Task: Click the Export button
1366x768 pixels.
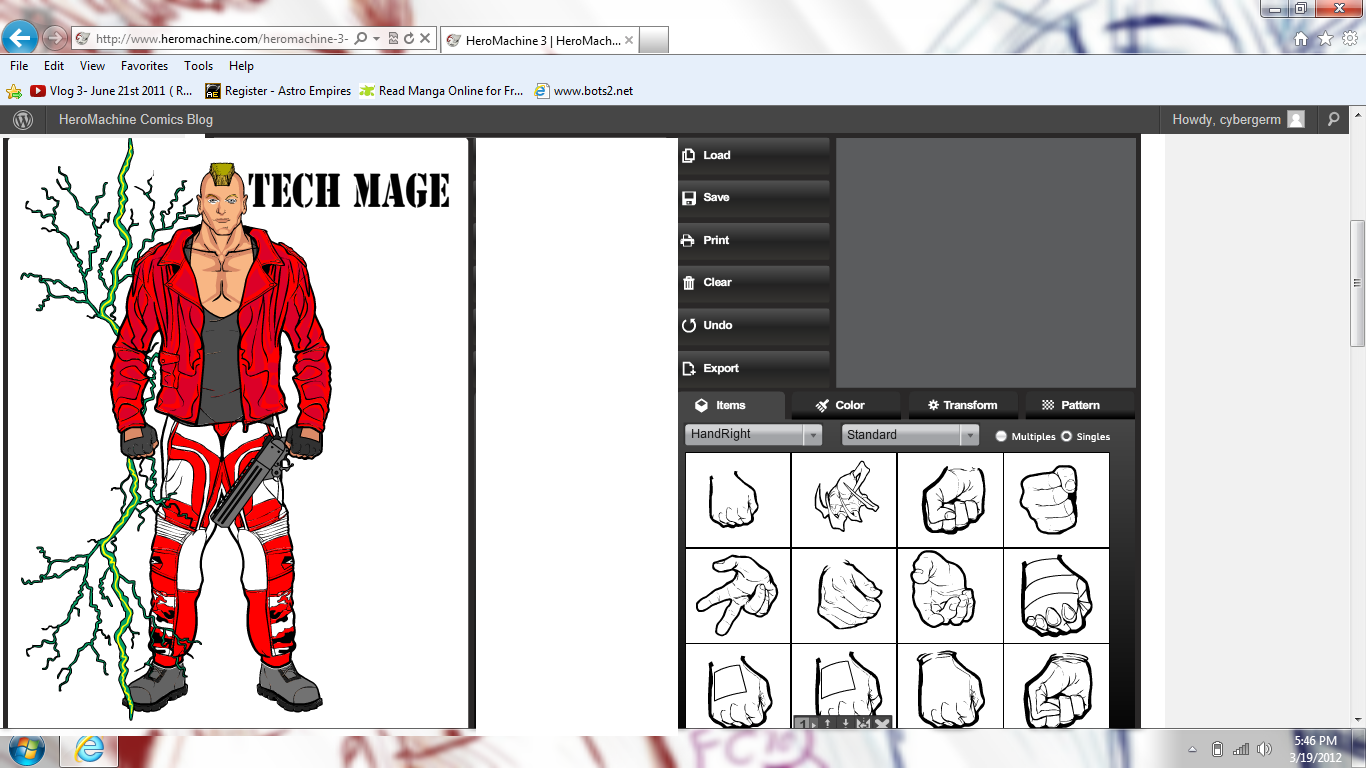Action: (x=720, y=368)
